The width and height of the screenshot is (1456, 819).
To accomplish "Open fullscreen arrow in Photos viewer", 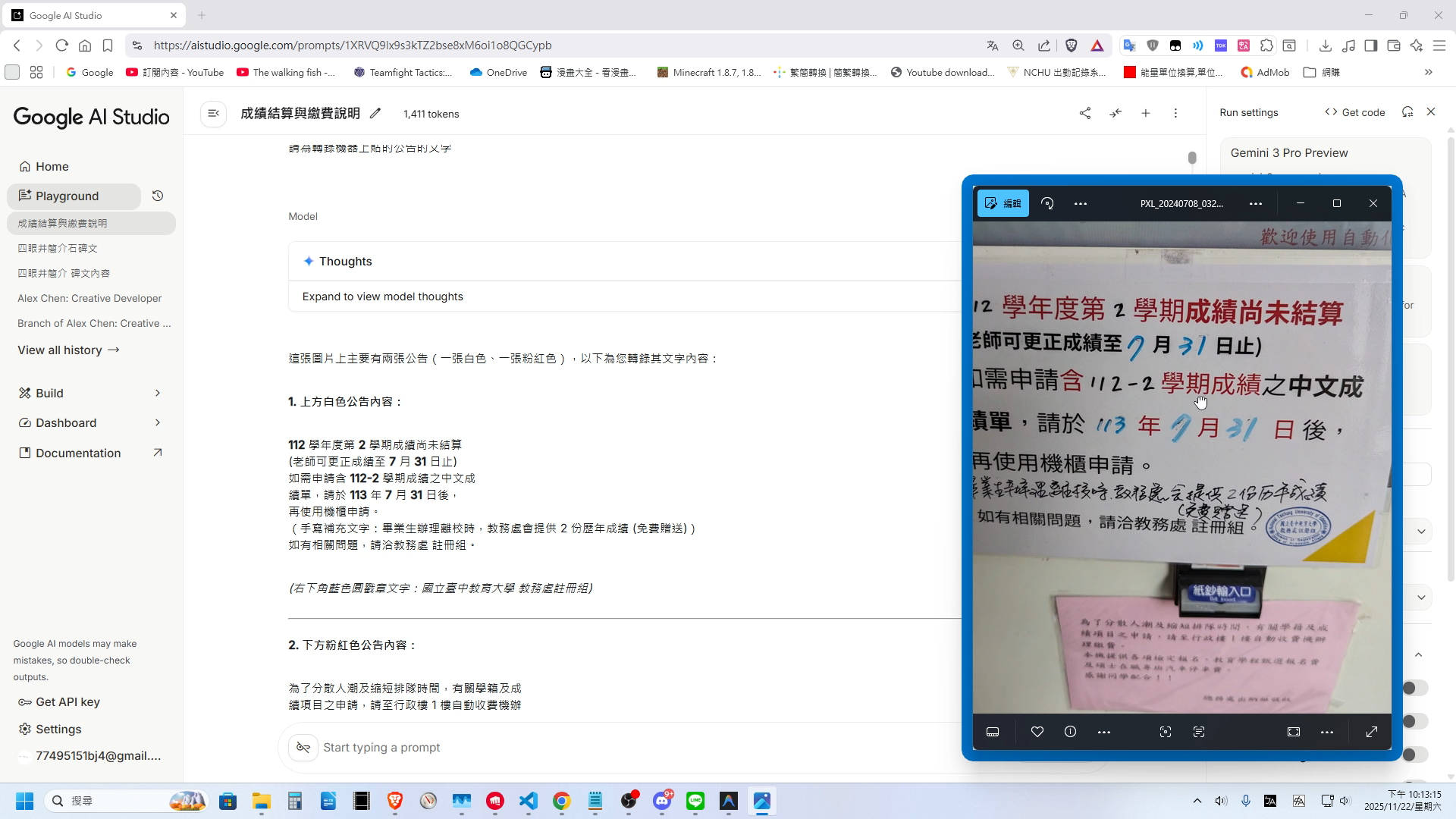I will 1372,732.
